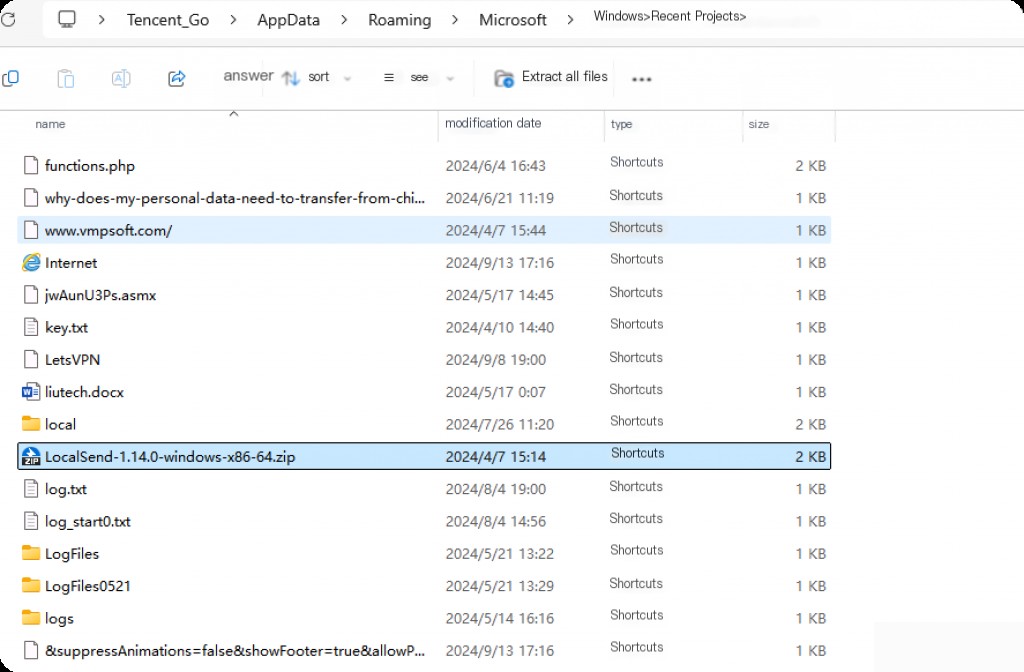Click the &suppressAnimations file icon

click(31, 650)
